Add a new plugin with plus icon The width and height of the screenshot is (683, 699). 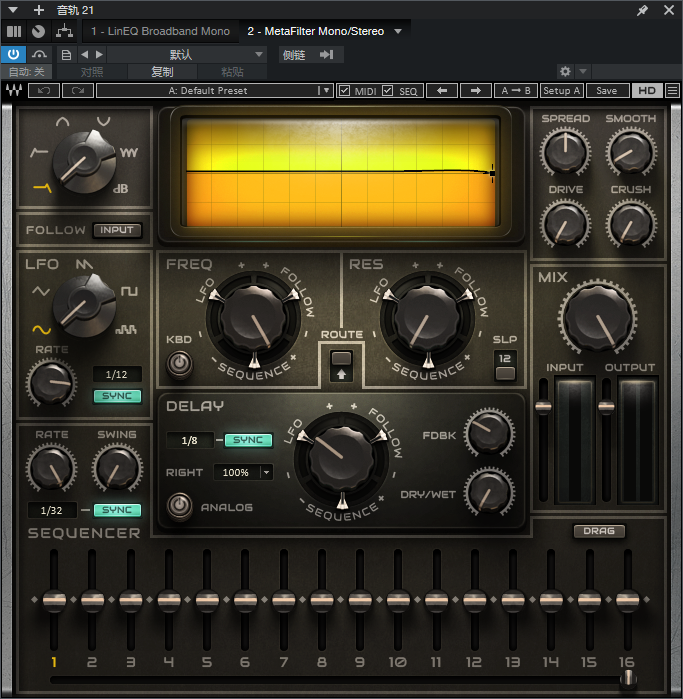39,10
